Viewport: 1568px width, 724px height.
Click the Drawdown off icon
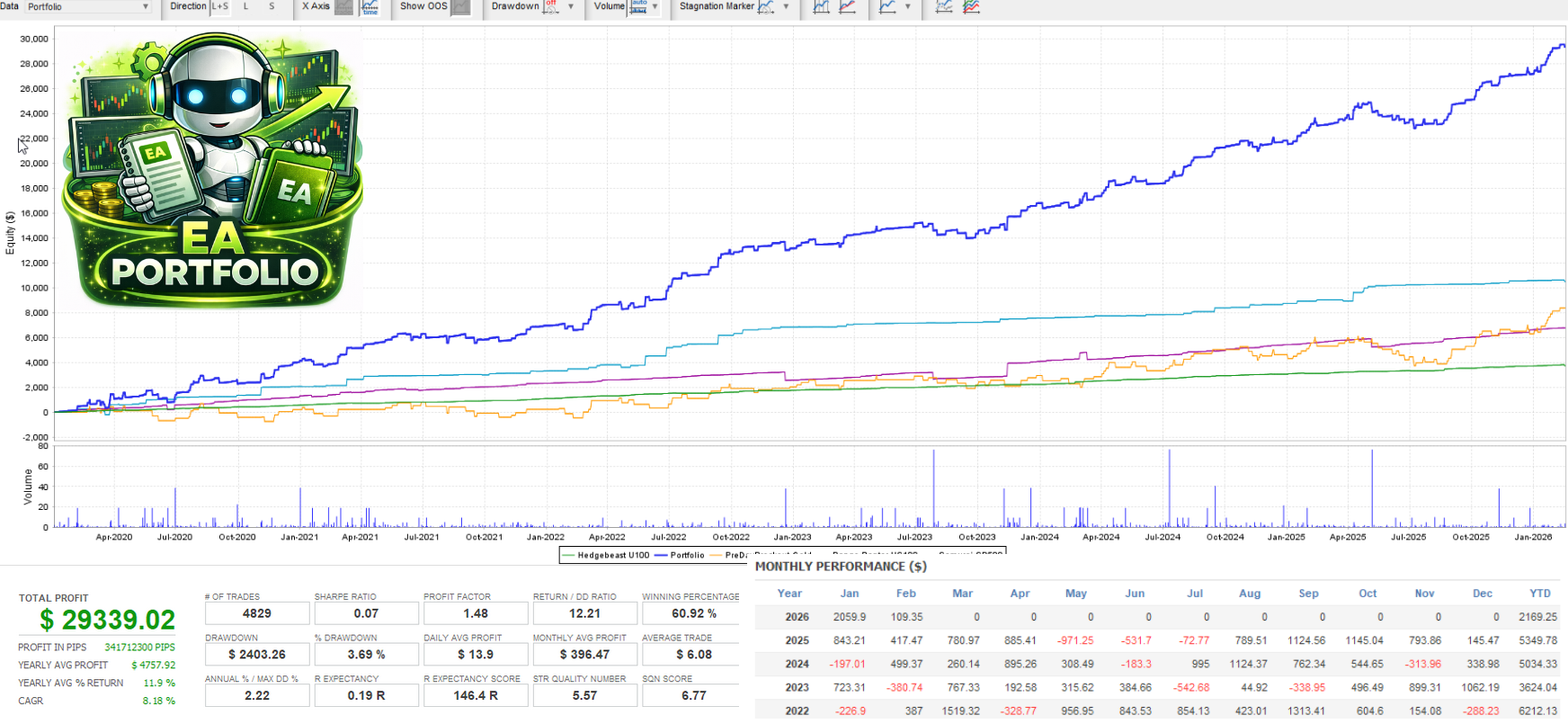(551, 7)
